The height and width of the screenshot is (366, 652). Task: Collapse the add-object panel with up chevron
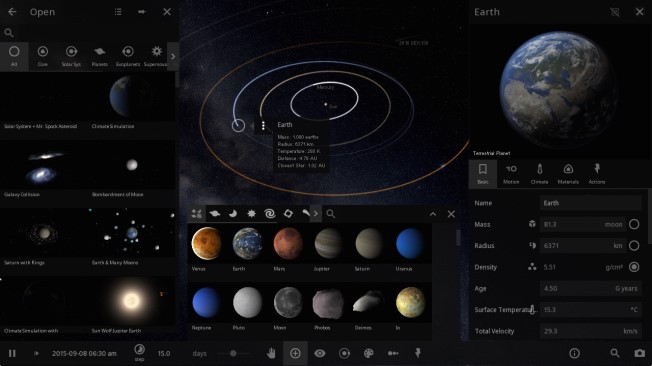[x=433, y=214]
